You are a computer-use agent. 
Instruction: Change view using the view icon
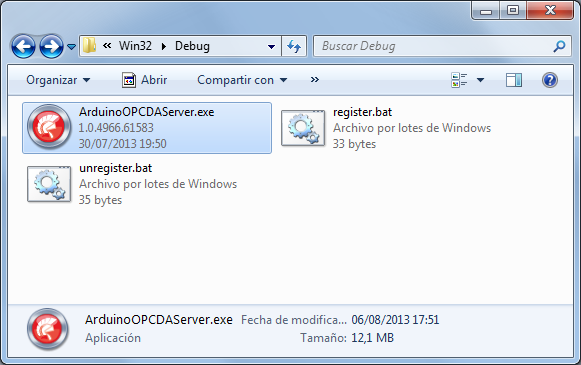459,80
